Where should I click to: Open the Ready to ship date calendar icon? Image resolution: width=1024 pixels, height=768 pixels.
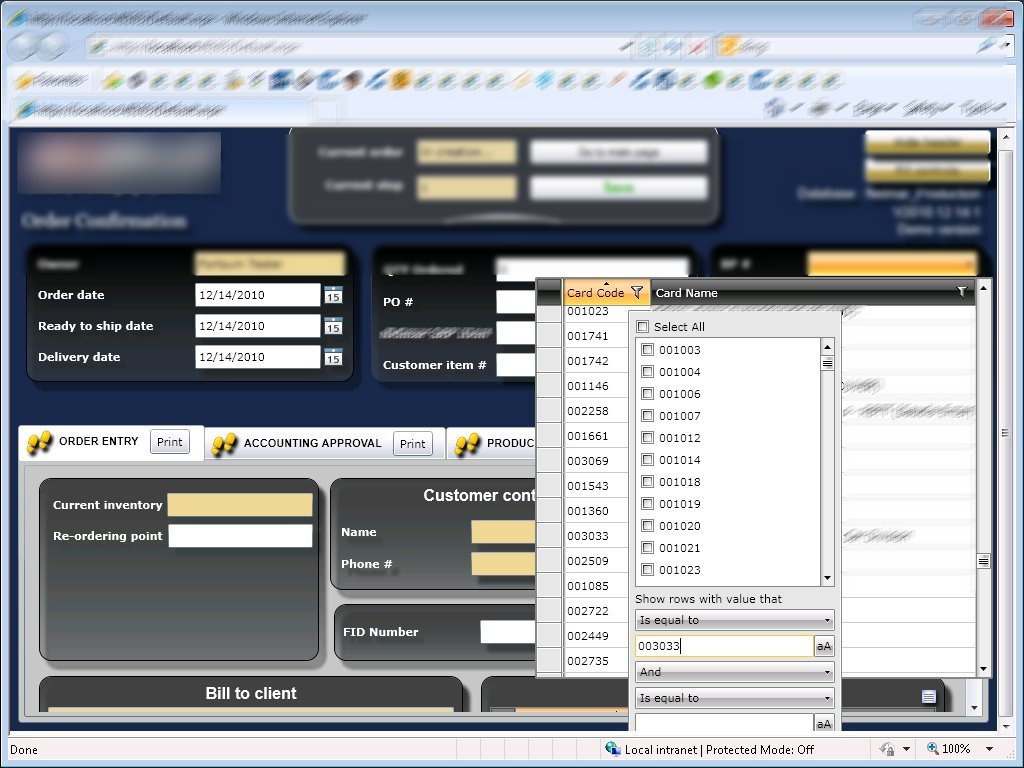click(333, 326)
